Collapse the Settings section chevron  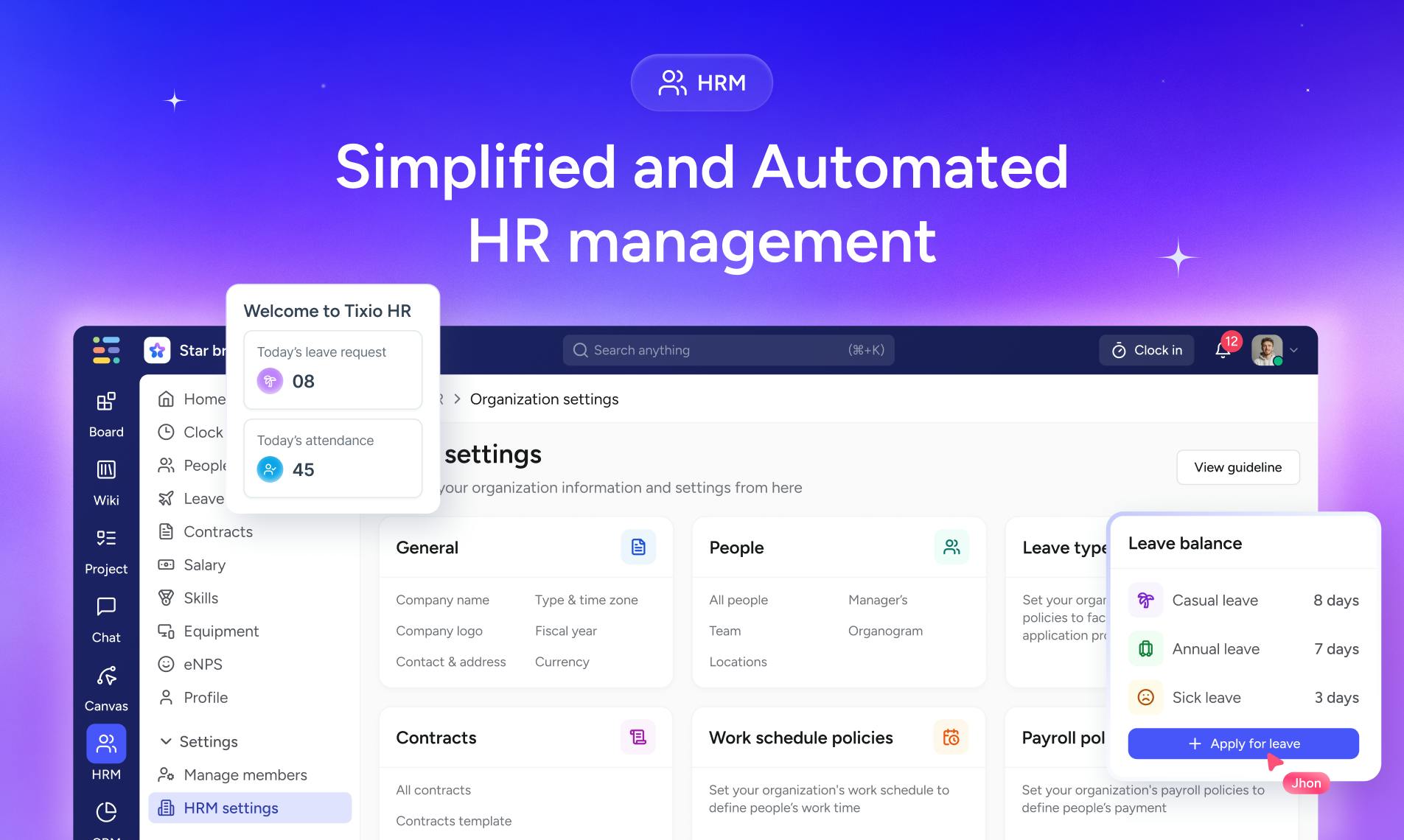166,741
